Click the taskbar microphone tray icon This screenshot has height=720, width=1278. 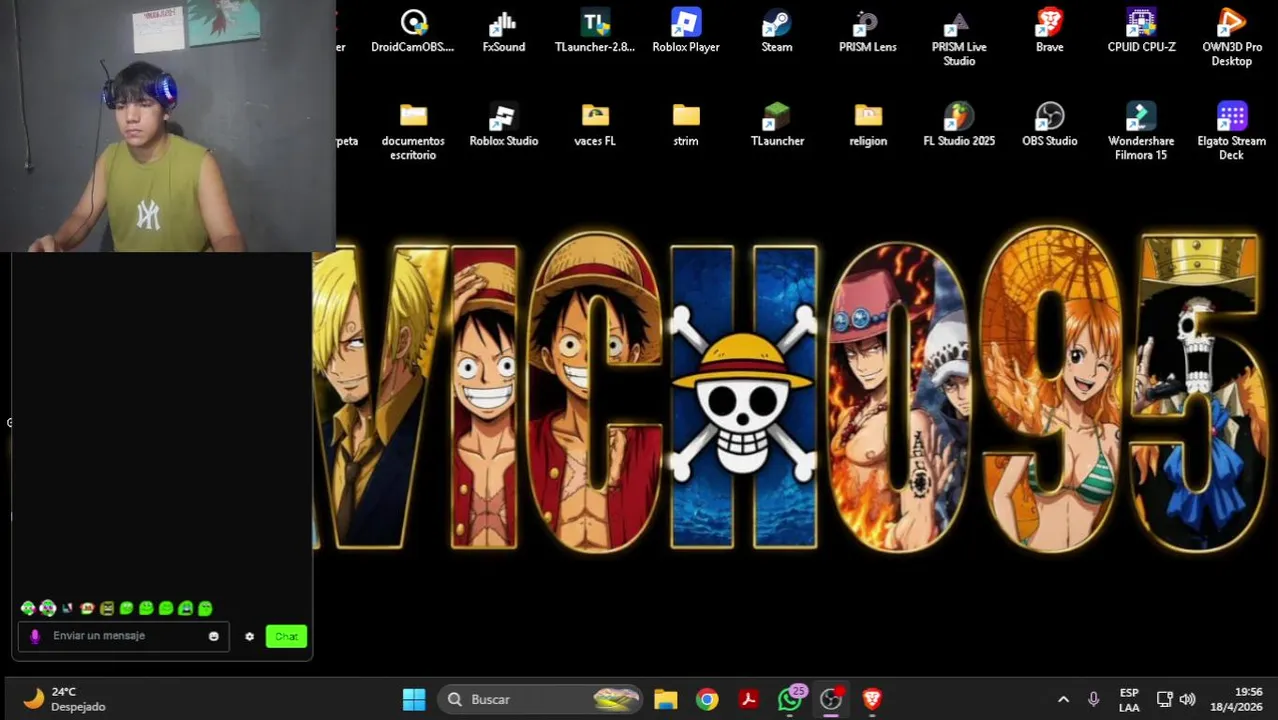click(x=1093, y=699)
